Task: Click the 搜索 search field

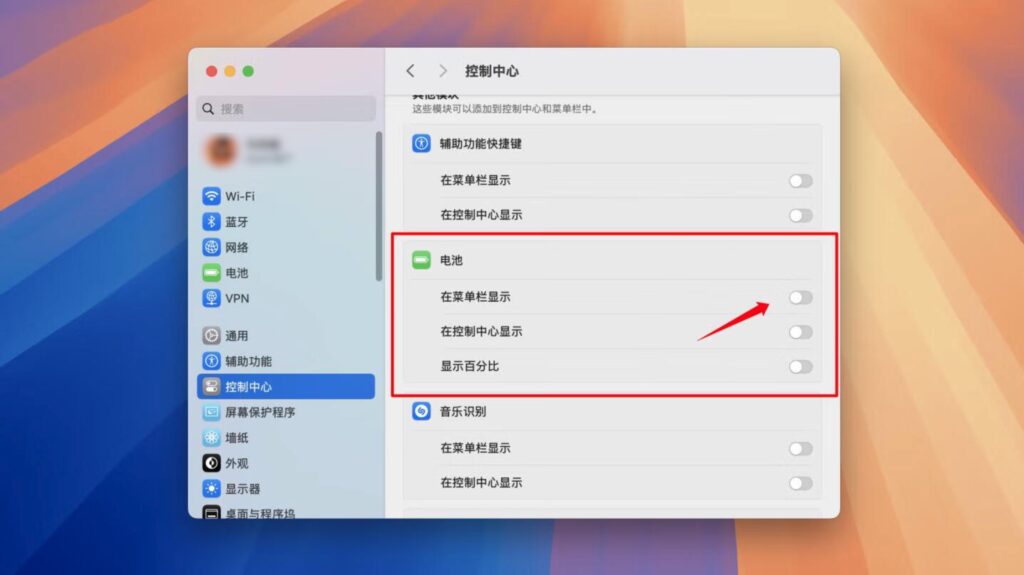Action: click(x=286, y=108)
